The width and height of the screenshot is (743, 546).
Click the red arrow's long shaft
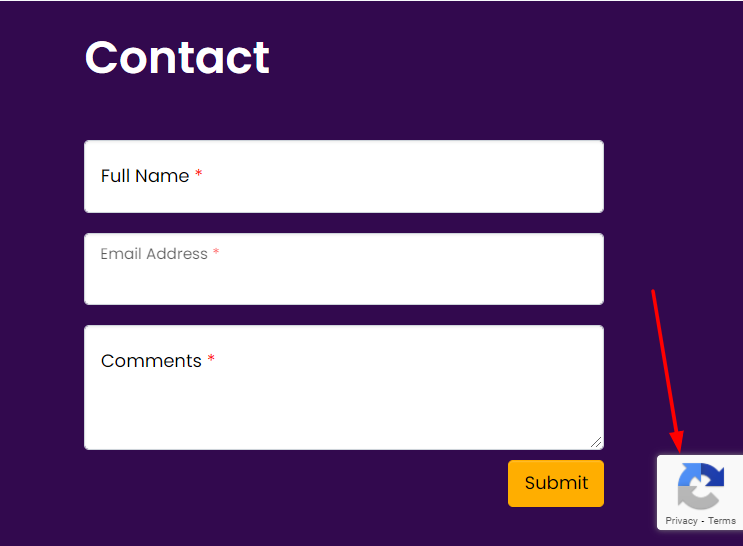(x=664, y=360)
